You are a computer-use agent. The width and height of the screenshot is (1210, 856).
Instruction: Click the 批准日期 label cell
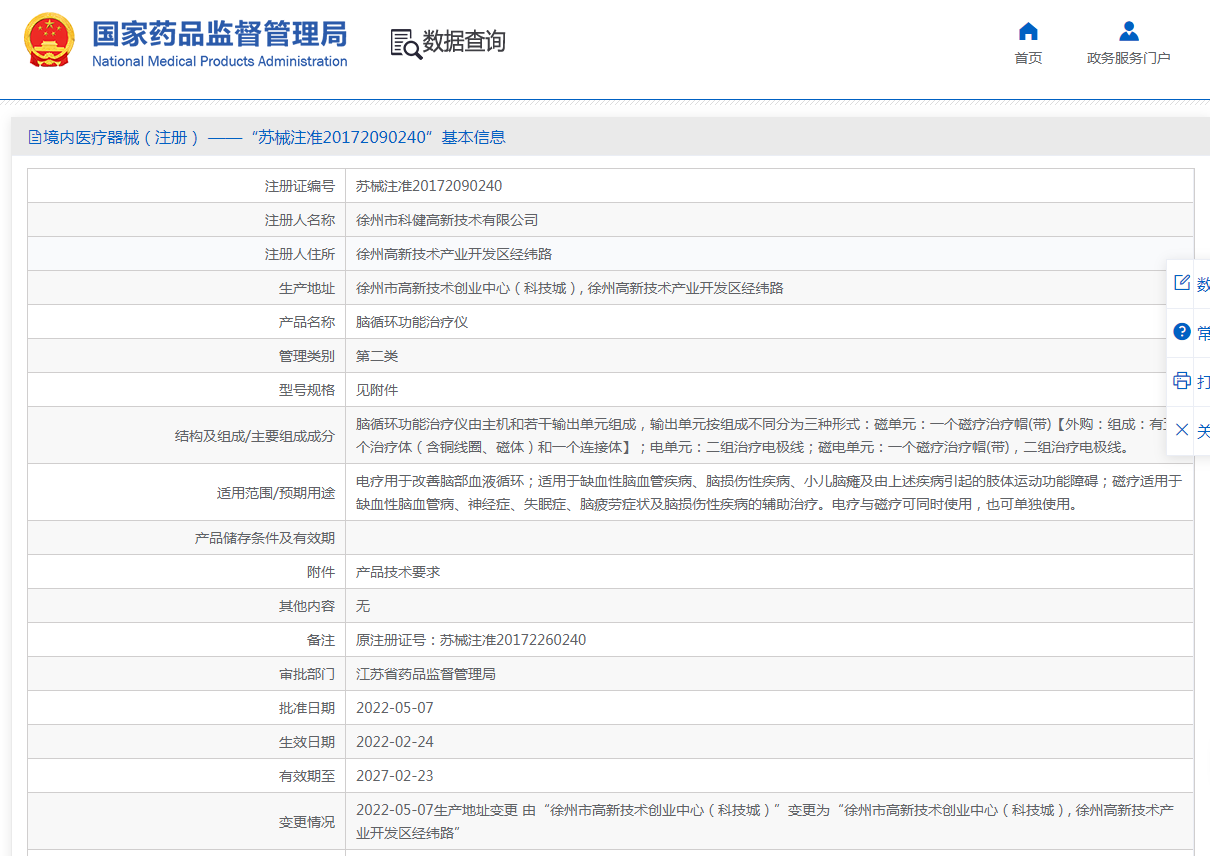click(x=186, y=708)
